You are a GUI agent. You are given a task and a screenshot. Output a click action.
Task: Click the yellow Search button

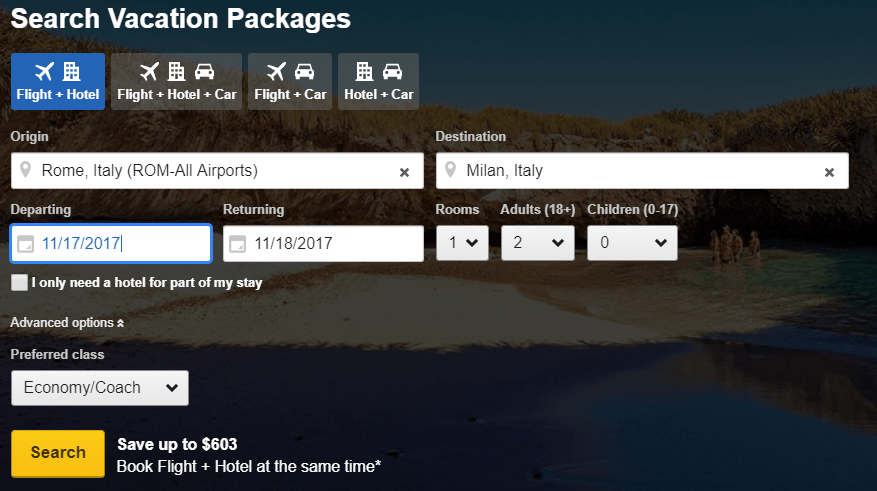coord(58,453)
